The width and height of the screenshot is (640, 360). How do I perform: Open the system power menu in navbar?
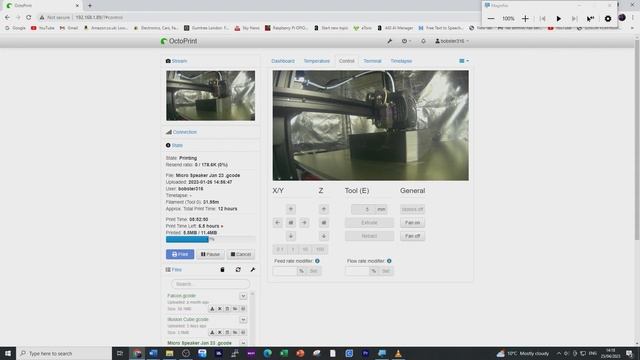click(406, 41)
